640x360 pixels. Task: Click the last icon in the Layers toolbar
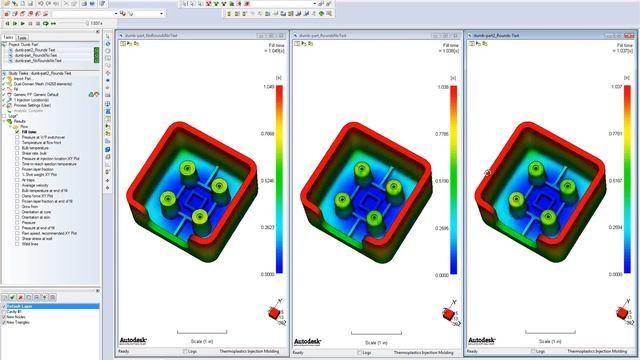(x=53, y=297)
